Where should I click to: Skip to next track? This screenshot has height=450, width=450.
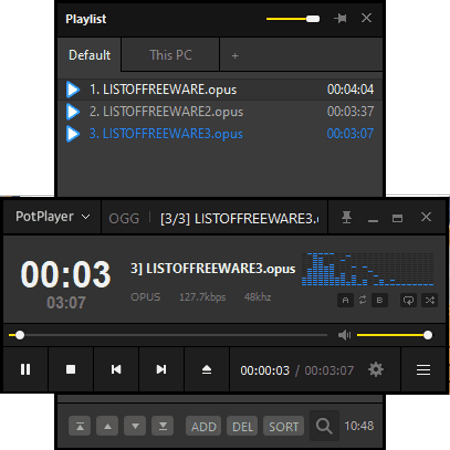click(x=161, y=369)
